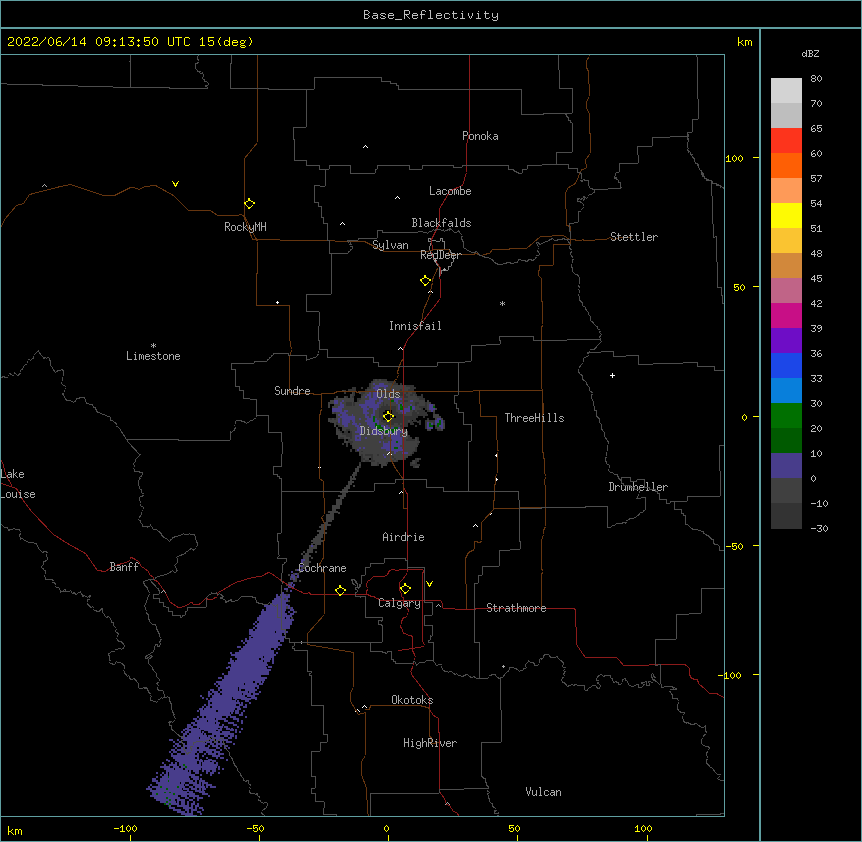Click the Sundre town label

[292, 391]
